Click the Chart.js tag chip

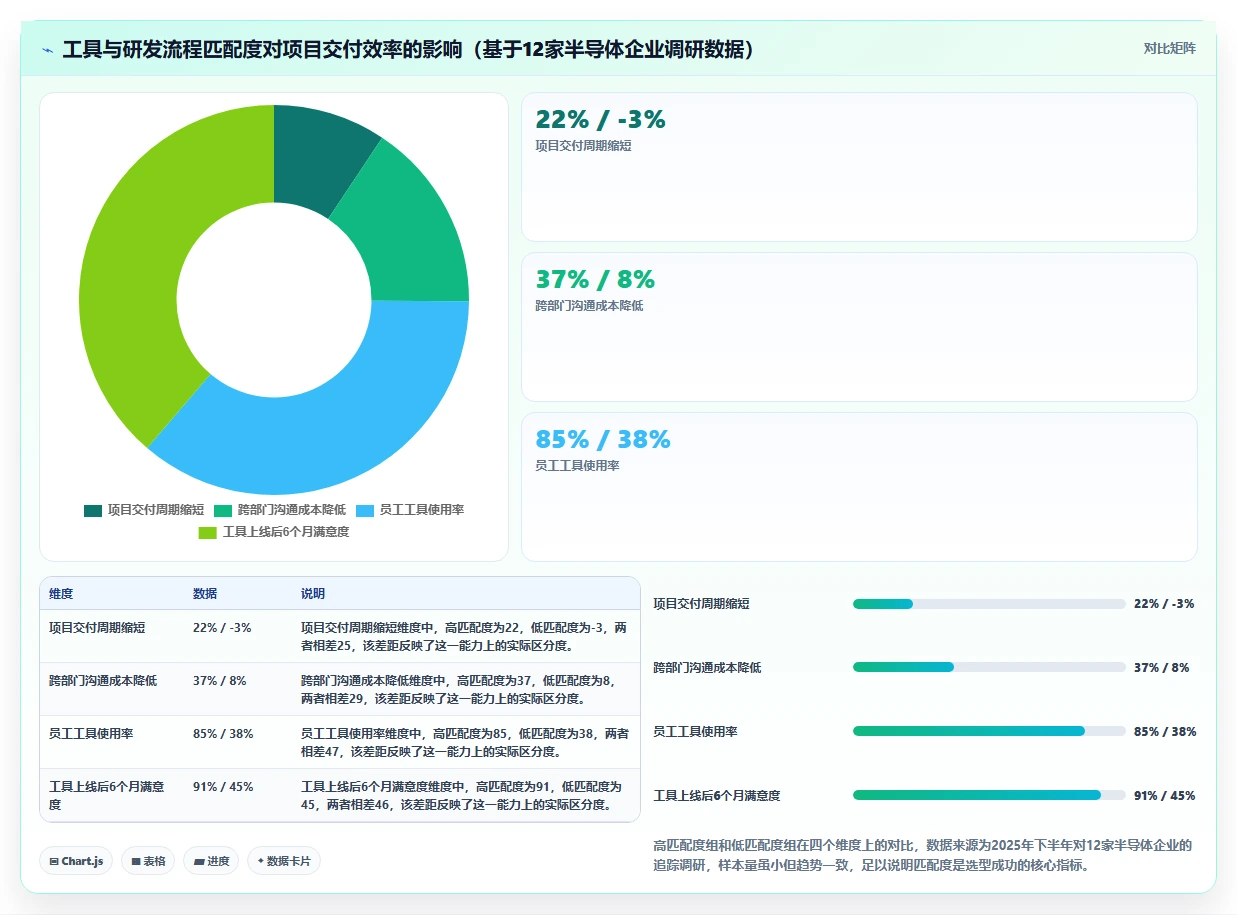(76, 861)
